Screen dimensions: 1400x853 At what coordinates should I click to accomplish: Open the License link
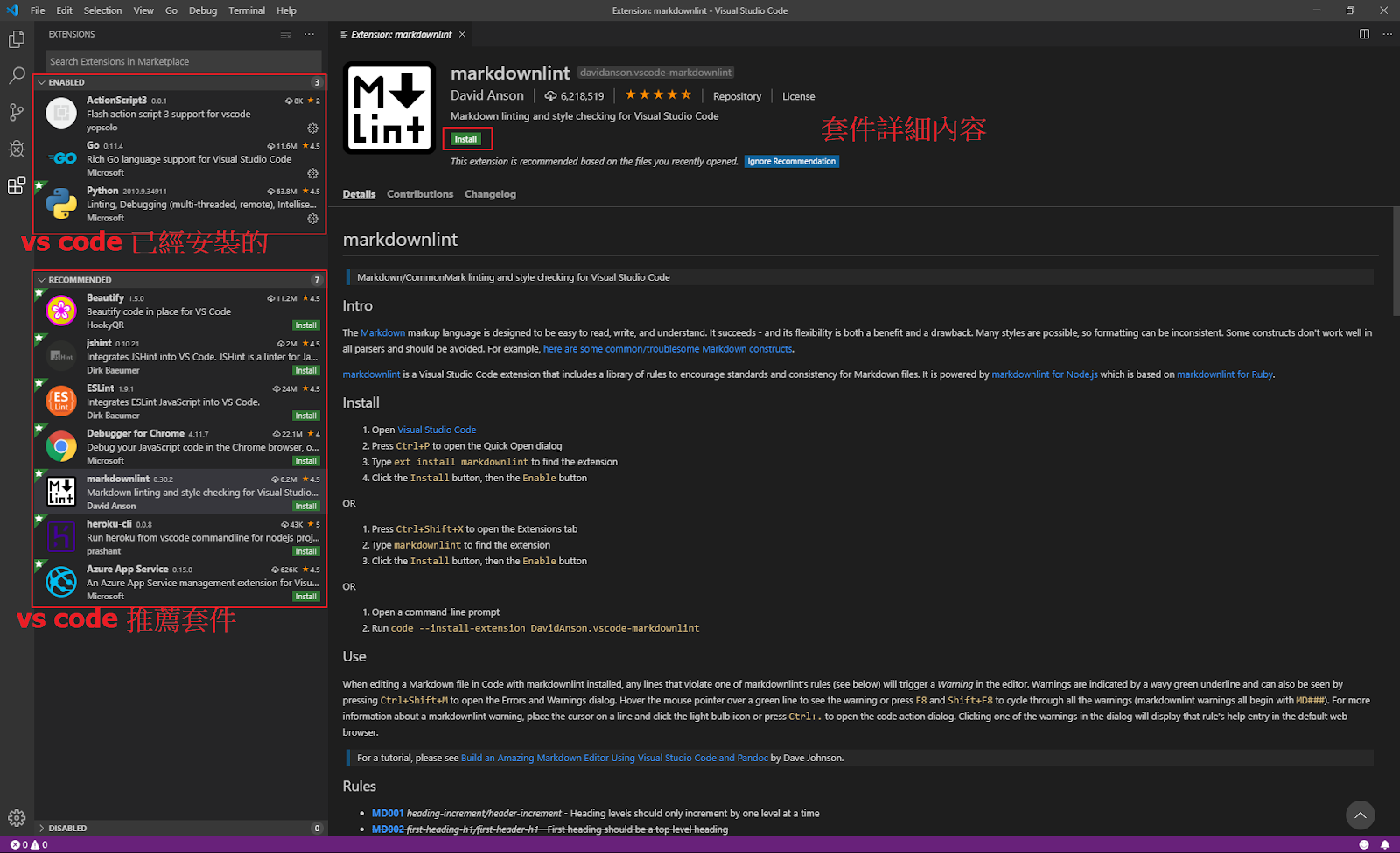click(798, 96)
